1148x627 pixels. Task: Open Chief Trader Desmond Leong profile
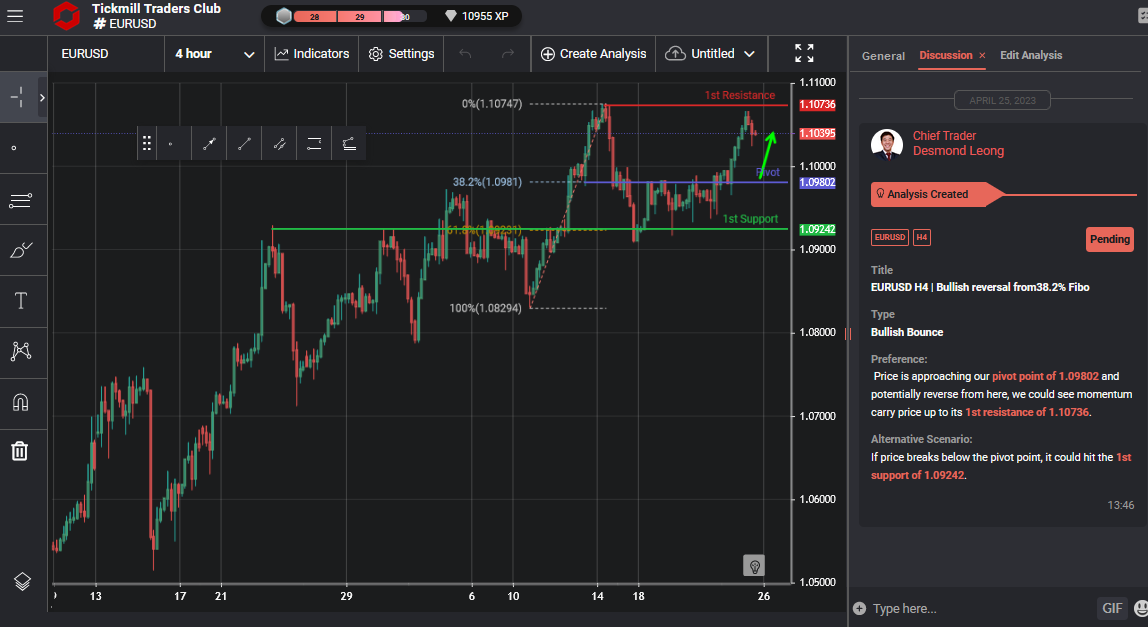pos(958,144)
